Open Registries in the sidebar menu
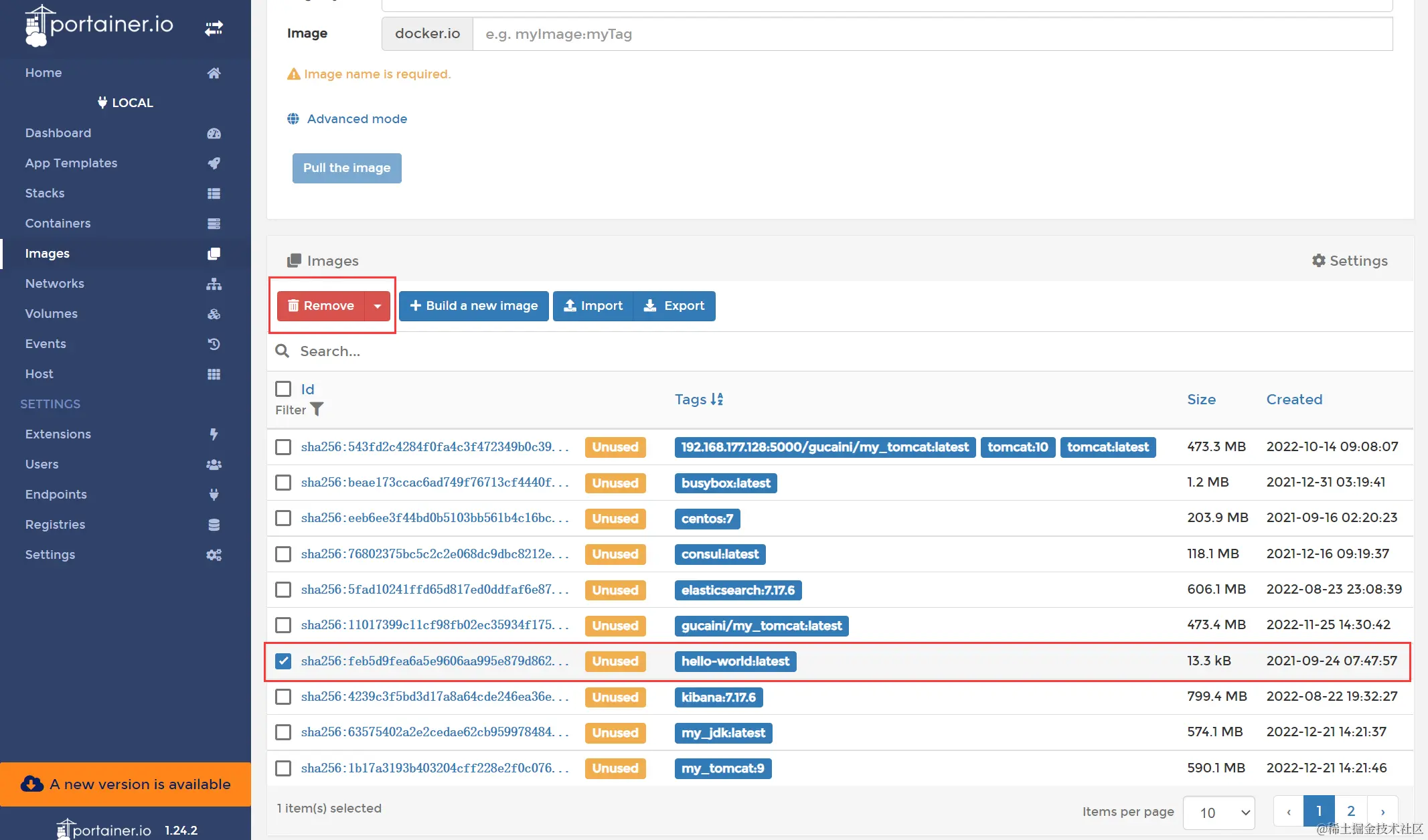The image size is (1428, 840). pyautogui.click(x=55, y=525)
